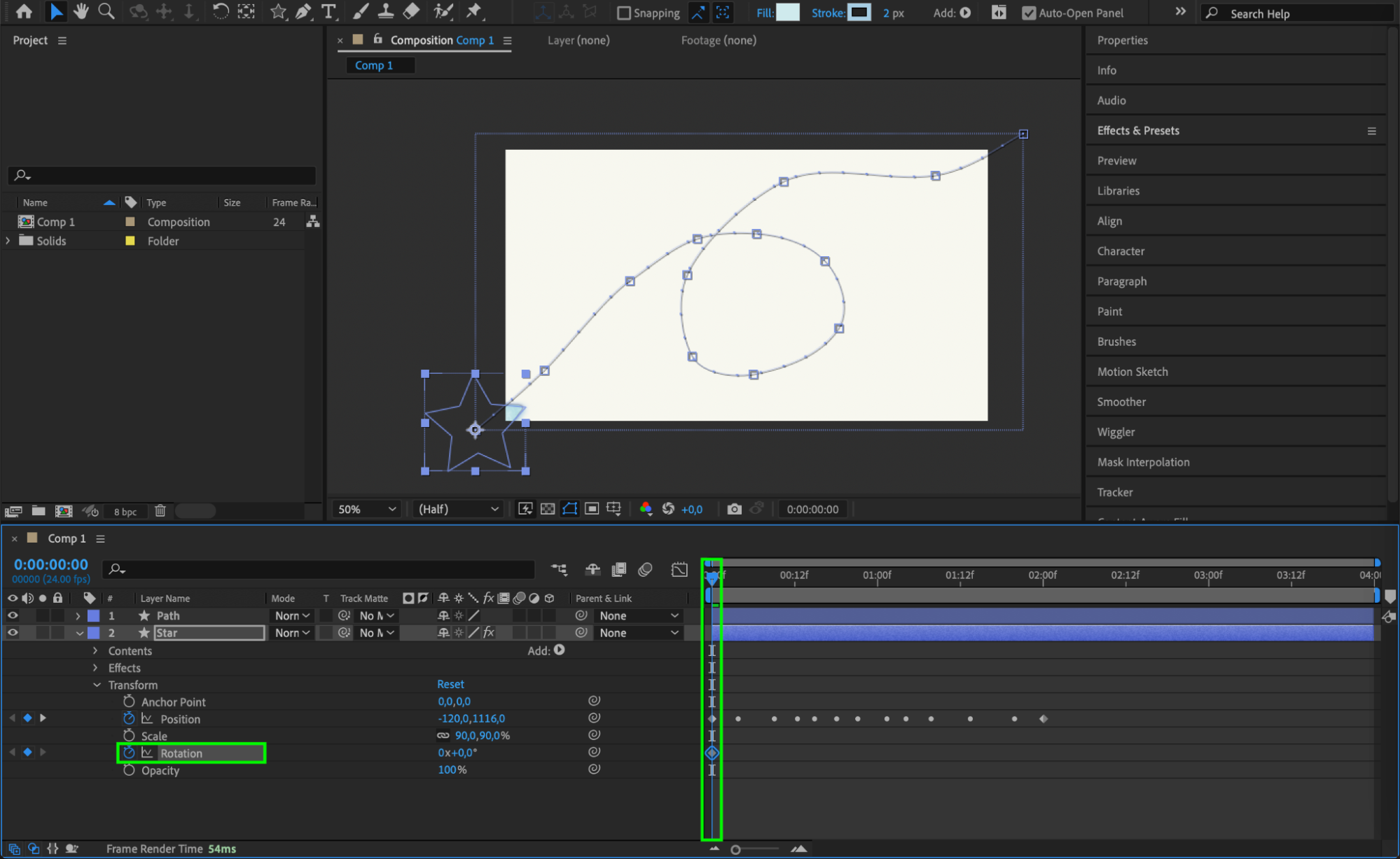Click the Fill color swatch
Screen dimensions: 1400x859
(788, 13)
